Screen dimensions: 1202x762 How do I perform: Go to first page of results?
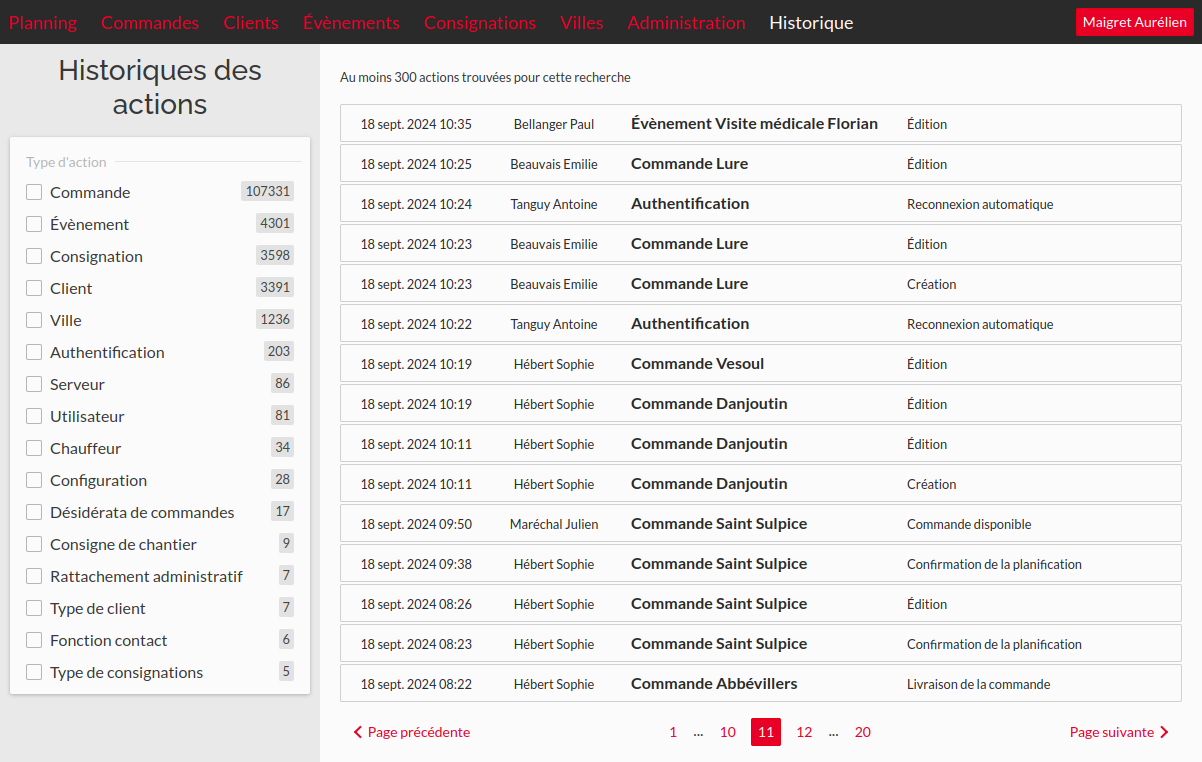pyautogui.click(x=673, y=732)
